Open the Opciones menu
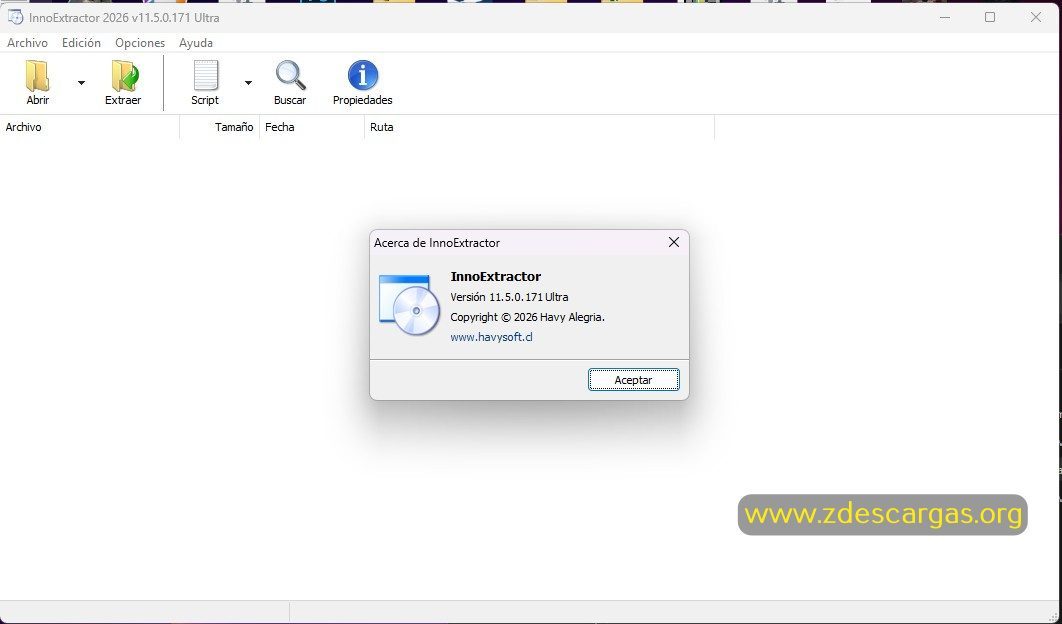 (140, 43)
